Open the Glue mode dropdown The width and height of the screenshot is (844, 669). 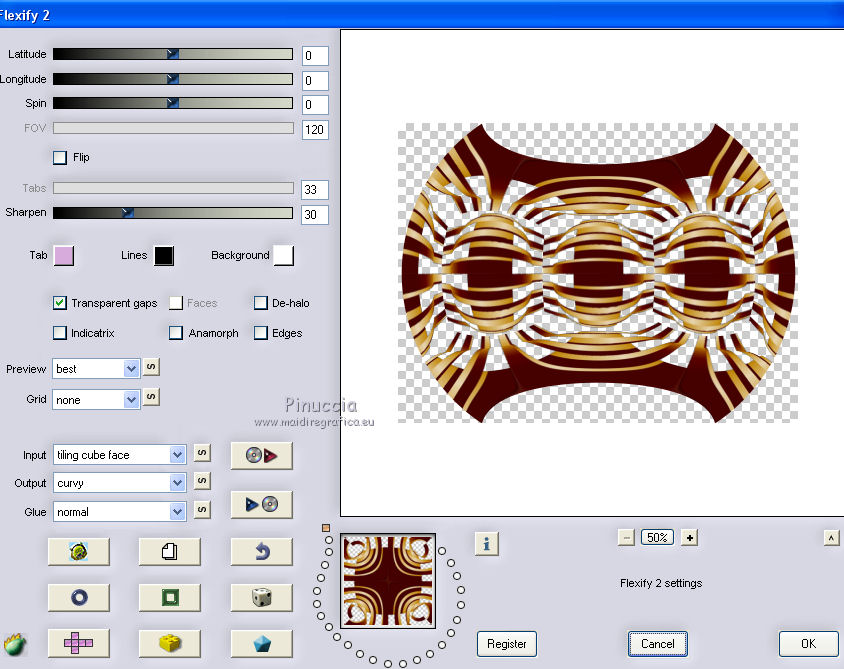click(x=119, y=512)
